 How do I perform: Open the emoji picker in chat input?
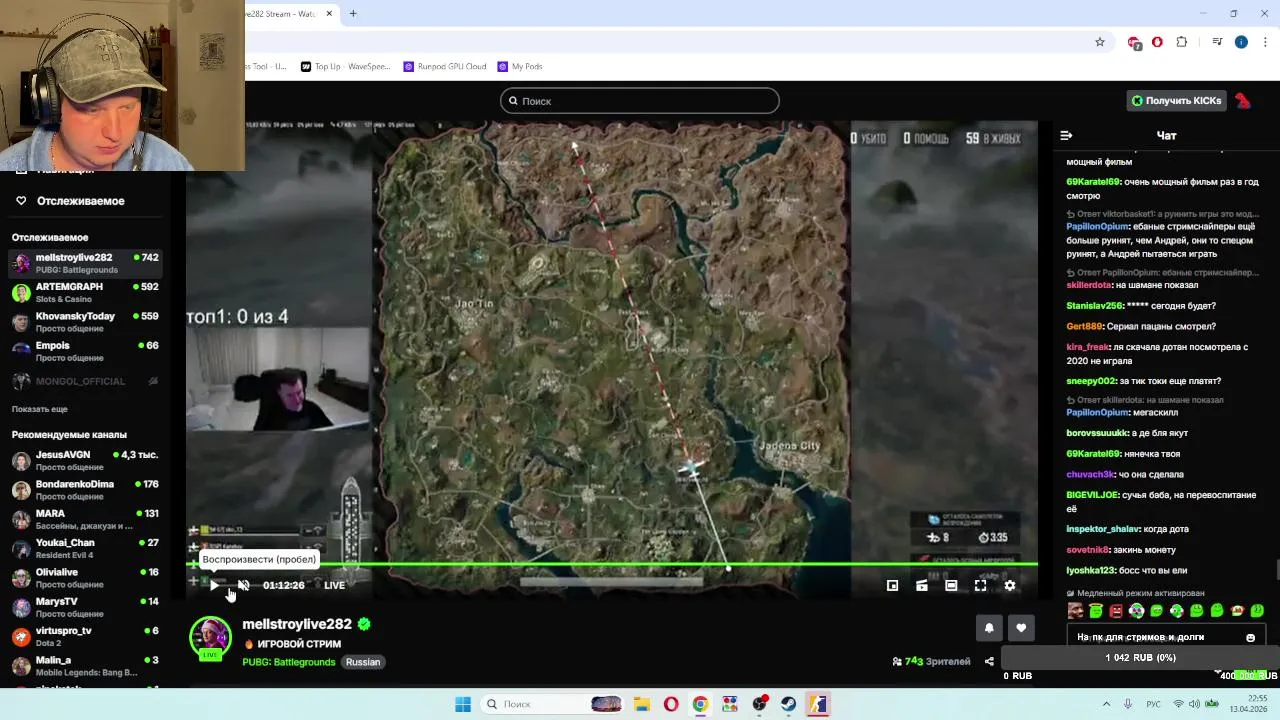coord(1250,638)
